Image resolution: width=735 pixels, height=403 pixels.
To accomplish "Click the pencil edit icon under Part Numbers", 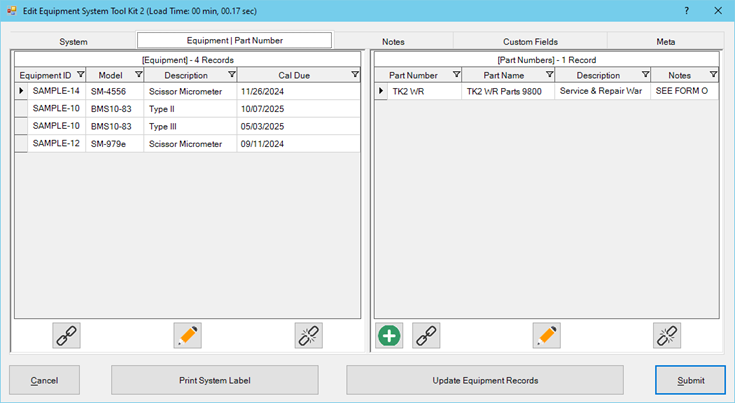I will coord(546,336).
